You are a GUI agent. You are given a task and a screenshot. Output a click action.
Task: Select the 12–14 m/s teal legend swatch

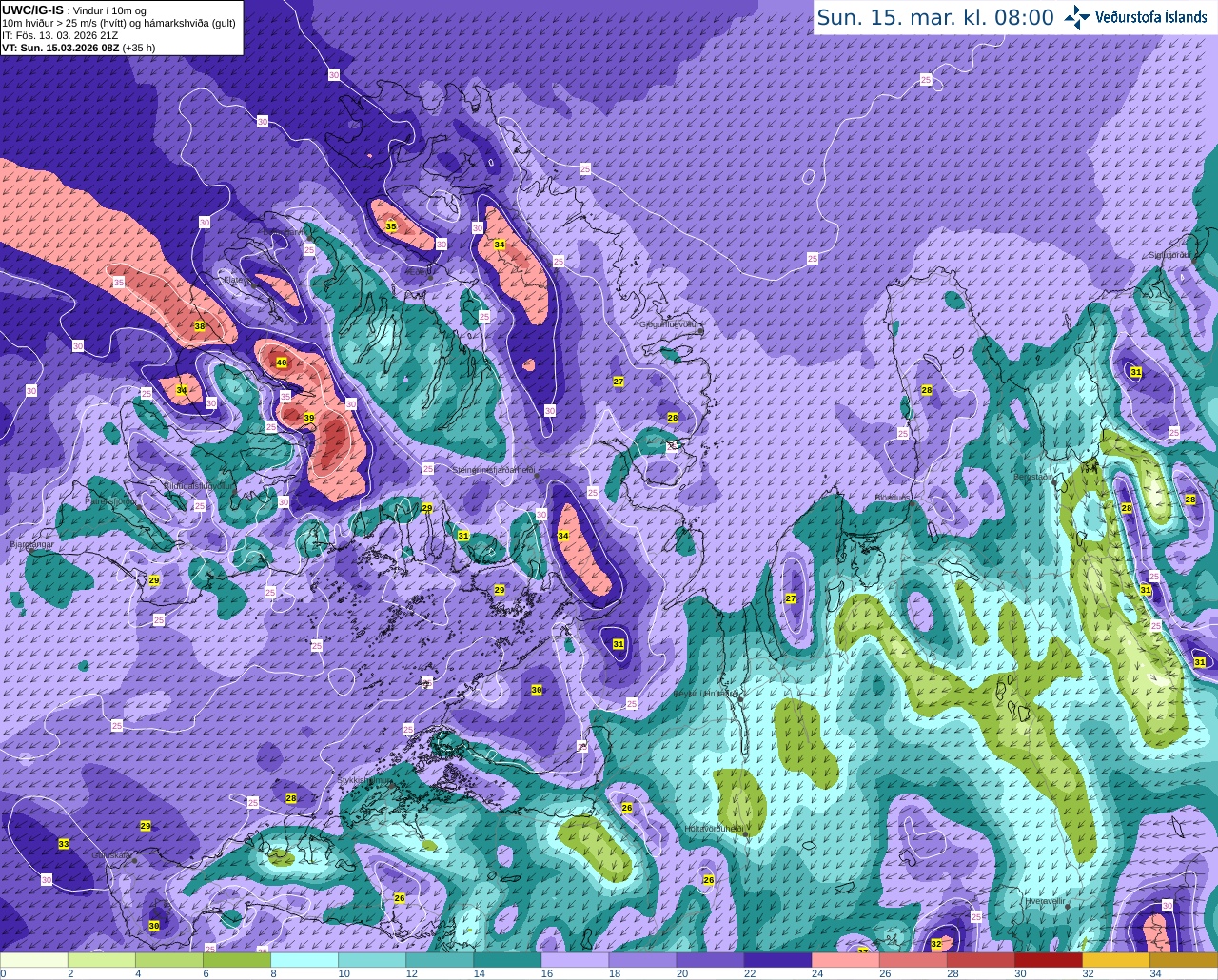point(440,960)
